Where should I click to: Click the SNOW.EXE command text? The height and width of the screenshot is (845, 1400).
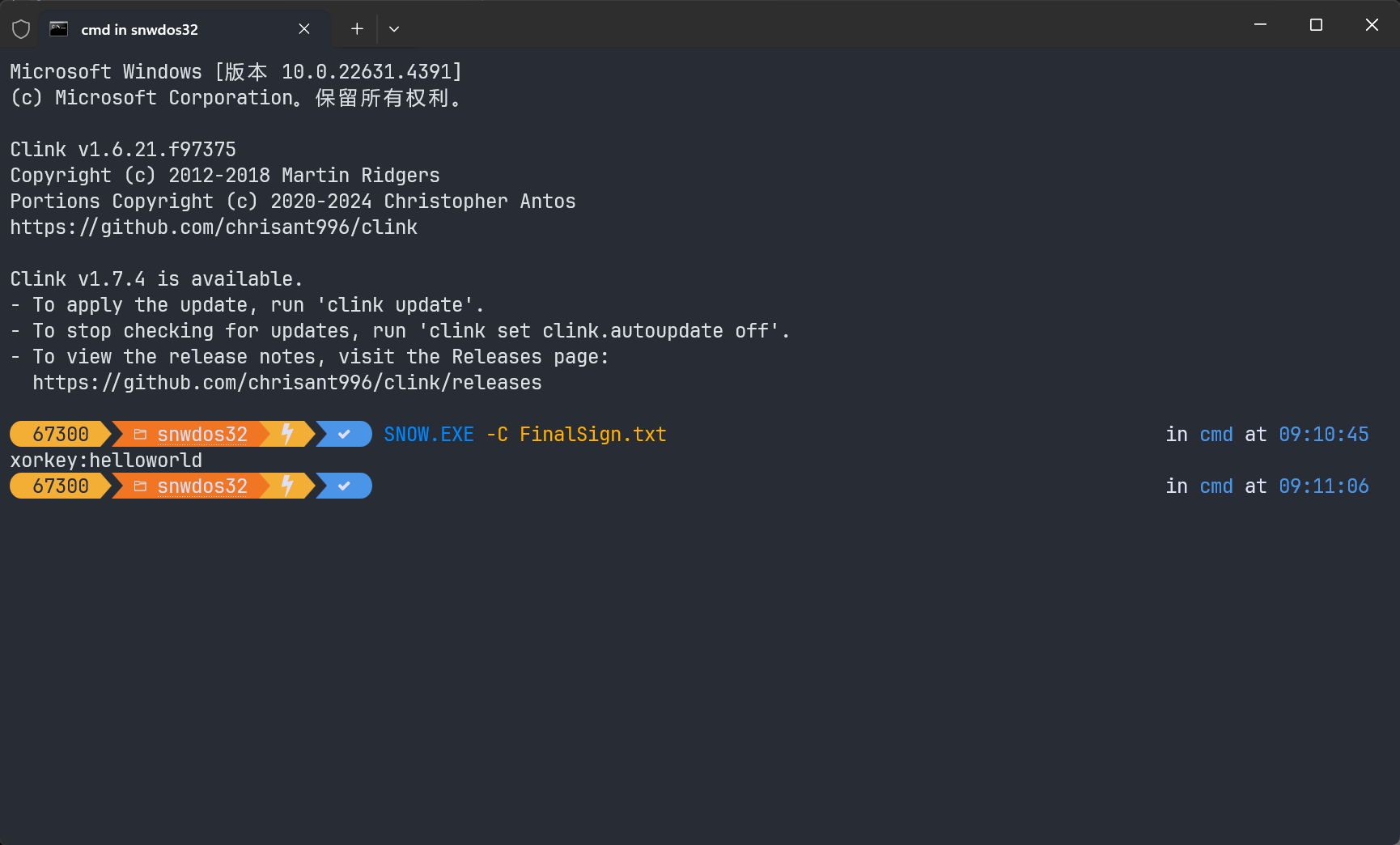point(429,435)
